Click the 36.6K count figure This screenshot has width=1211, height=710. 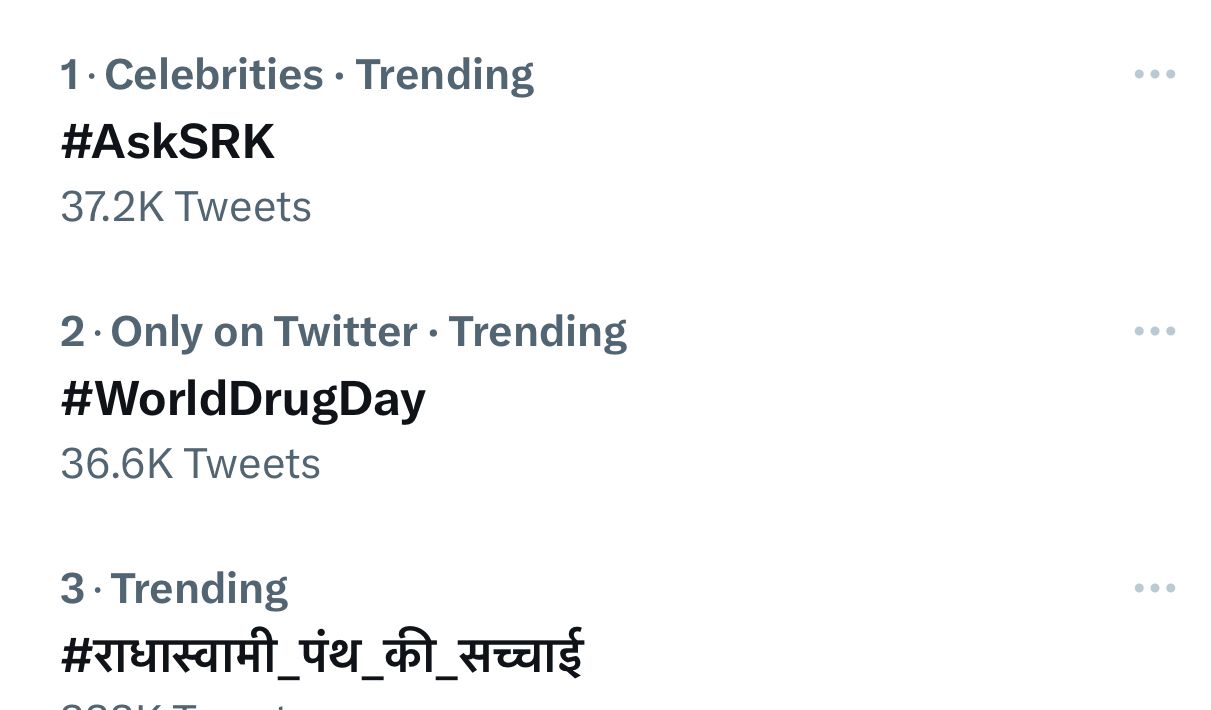pyautogui.click(x=116, y=464)
